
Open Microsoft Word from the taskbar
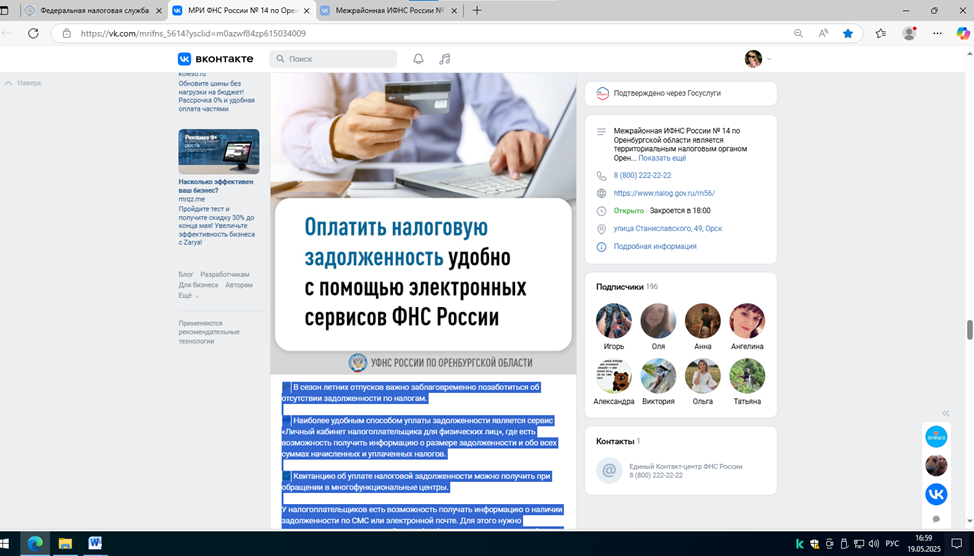95,543
